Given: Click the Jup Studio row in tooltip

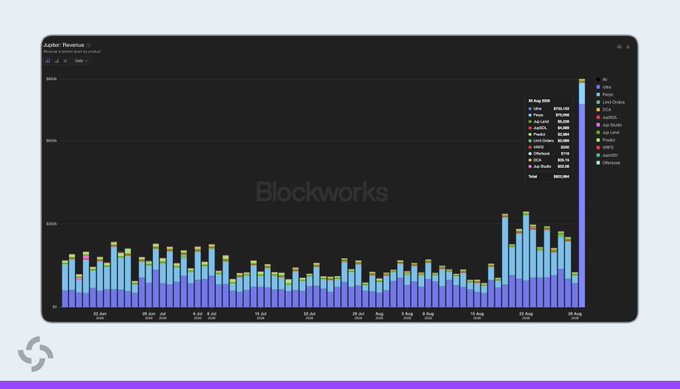Looking at the screenshot, I should coord(549,167).
